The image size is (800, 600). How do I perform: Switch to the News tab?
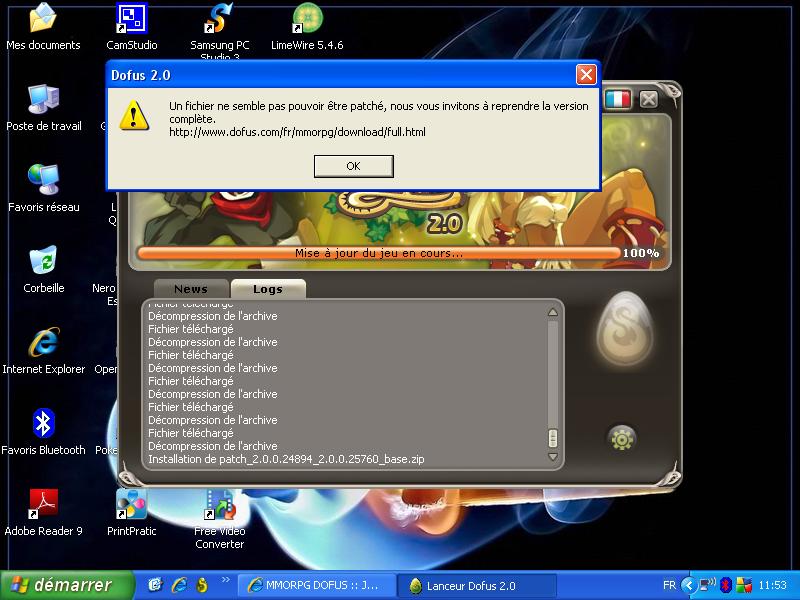[191, 289]
